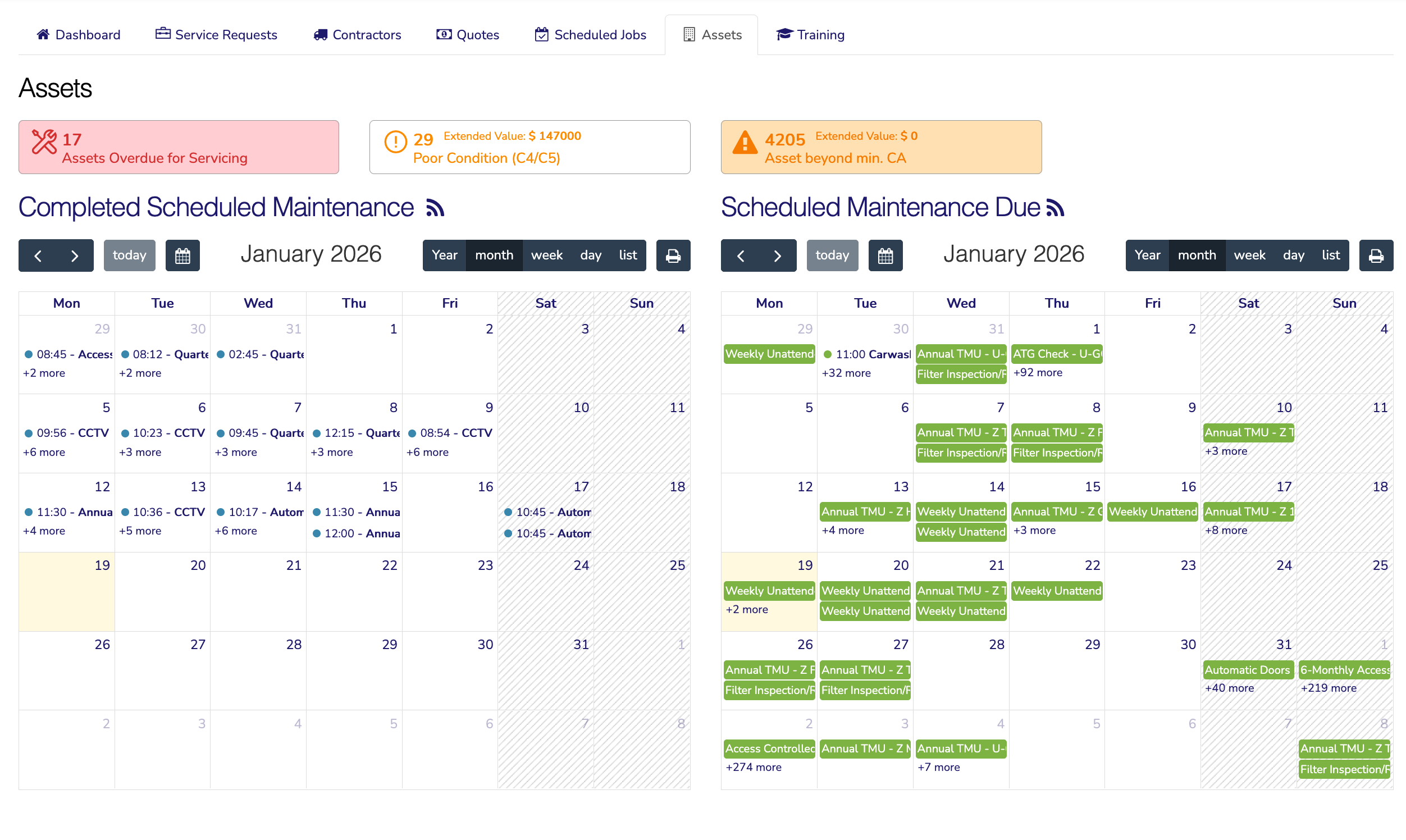The height and width of the screenshot is (840, 1406).
Task: Select Year view on the left calendar
Action: pyautogui.click(x=444, y=255)
